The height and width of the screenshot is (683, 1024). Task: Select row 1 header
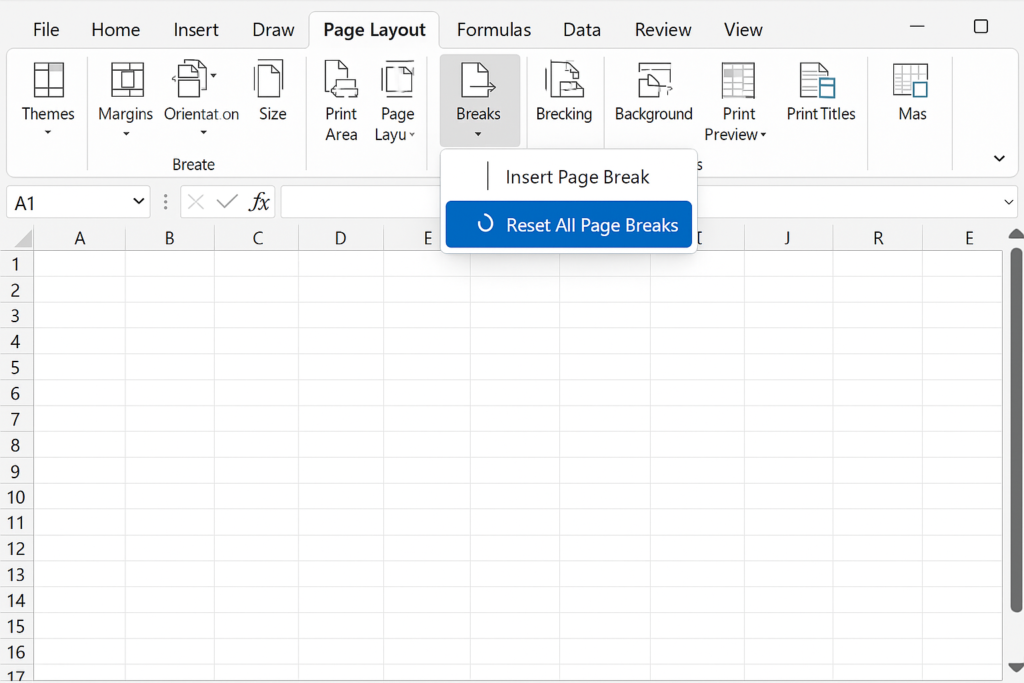pos(16,264)
